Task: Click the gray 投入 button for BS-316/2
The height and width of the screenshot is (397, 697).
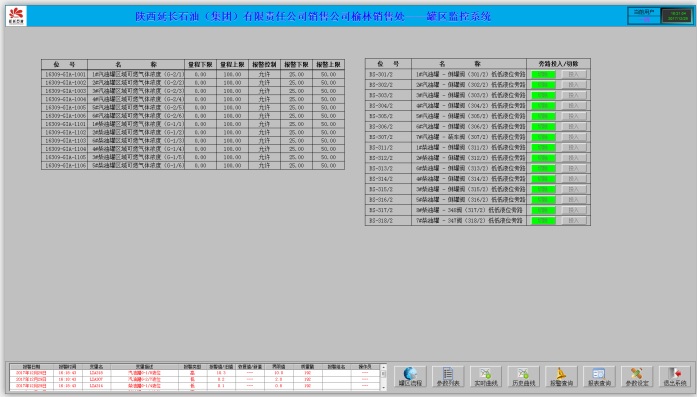Action: tap(574, 200)
